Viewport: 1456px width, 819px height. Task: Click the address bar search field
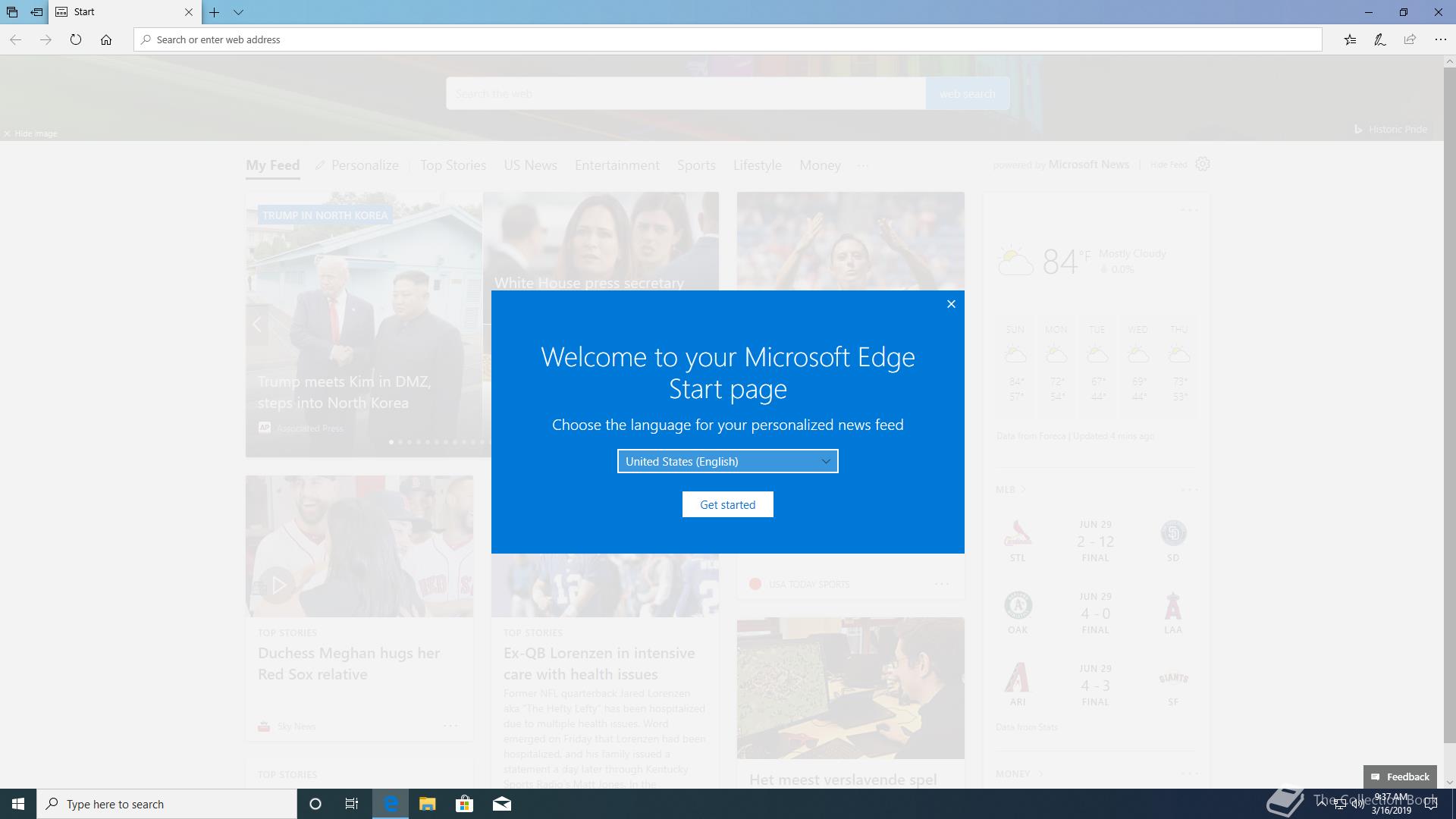(x=728, y=39)
